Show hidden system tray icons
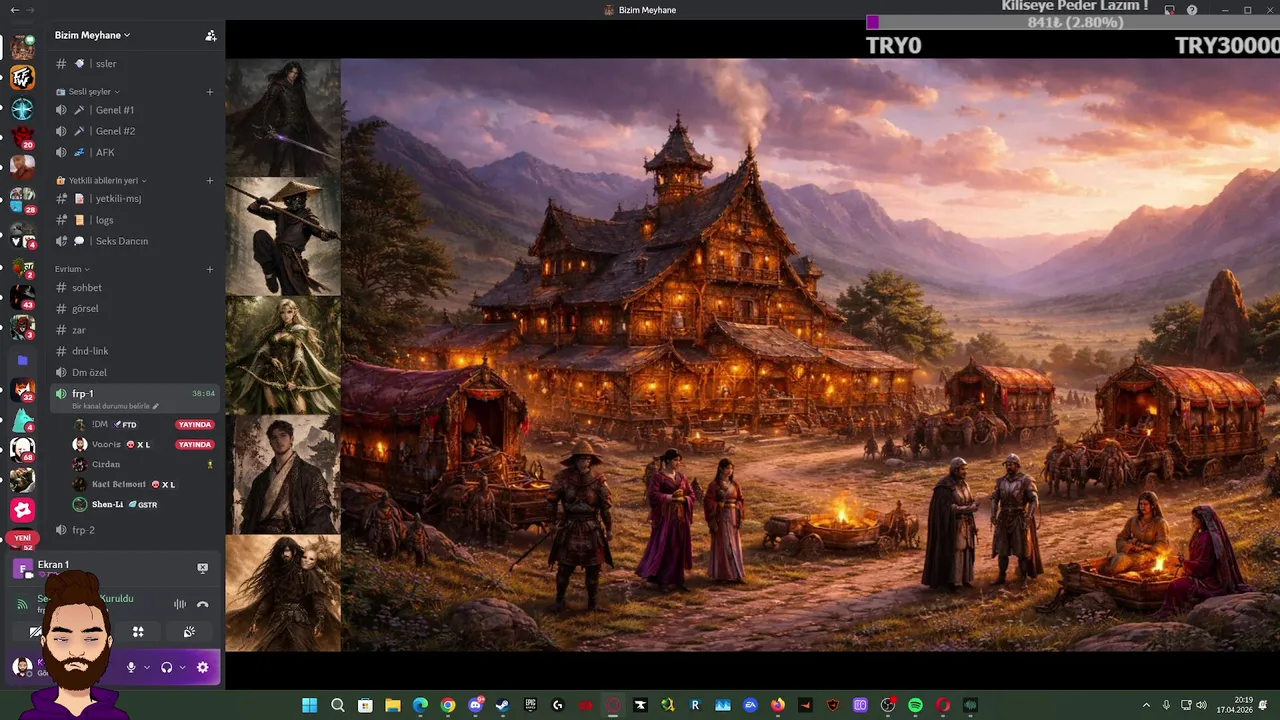The height and width of the screenshot is (720, 1280). [x=1148, y=705]
